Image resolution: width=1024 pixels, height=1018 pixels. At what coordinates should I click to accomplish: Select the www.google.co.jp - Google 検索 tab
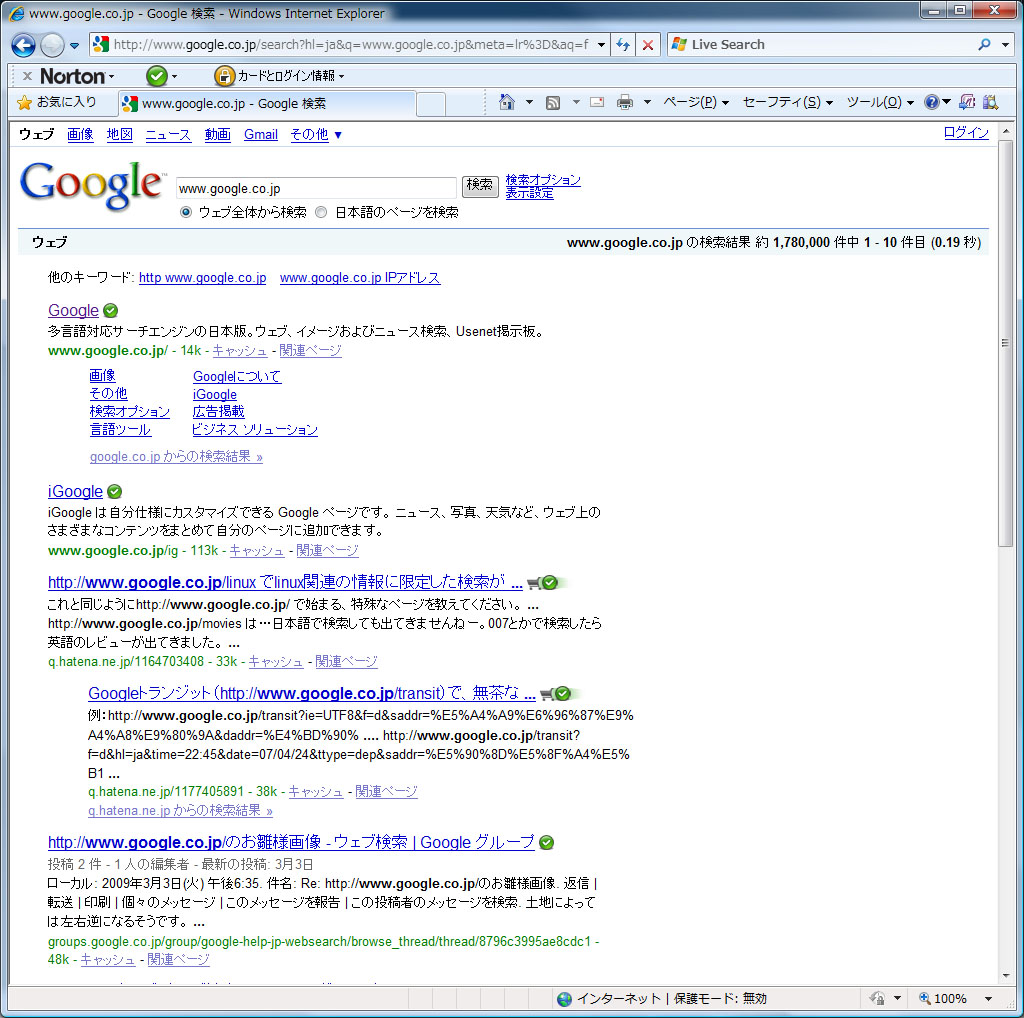pyautogui.click(x=266, y=104)
